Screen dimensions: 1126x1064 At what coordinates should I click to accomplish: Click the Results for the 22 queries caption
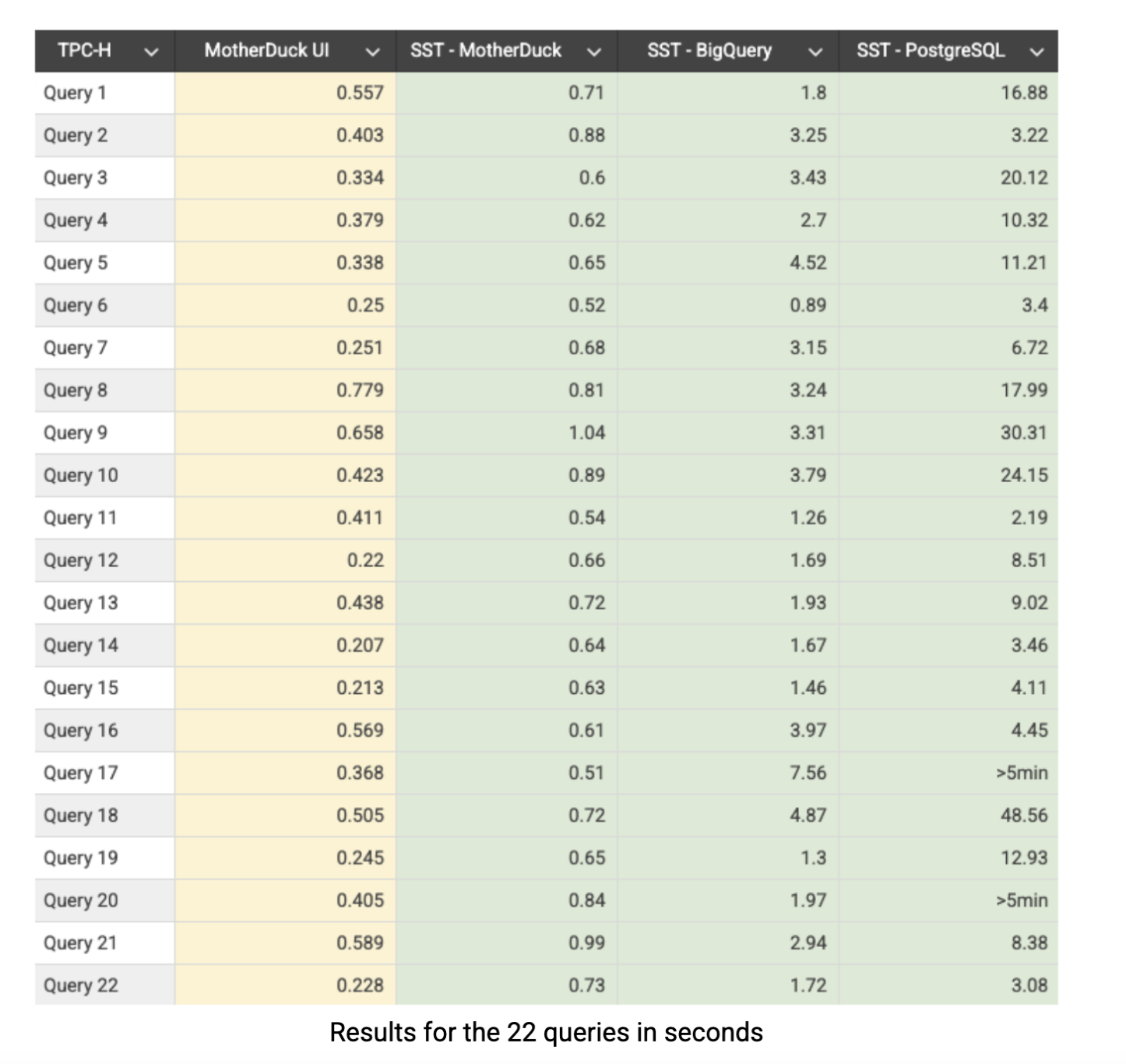pos(546,1033)
